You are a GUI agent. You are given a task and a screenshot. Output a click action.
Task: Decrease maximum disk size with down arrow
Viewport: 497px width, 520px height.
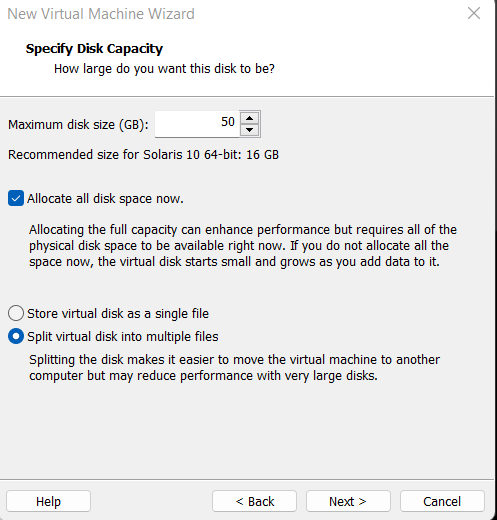coord(250,130)
